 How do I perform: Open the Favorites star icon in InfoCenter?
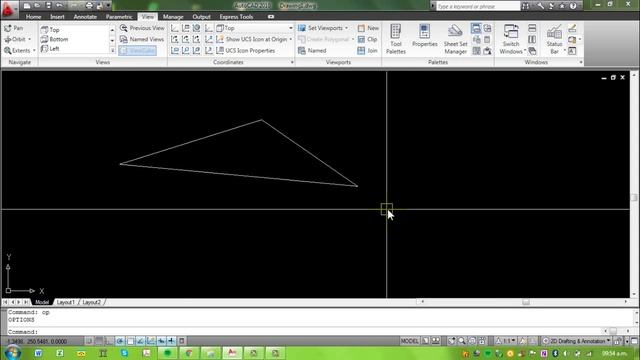point(562,6)
